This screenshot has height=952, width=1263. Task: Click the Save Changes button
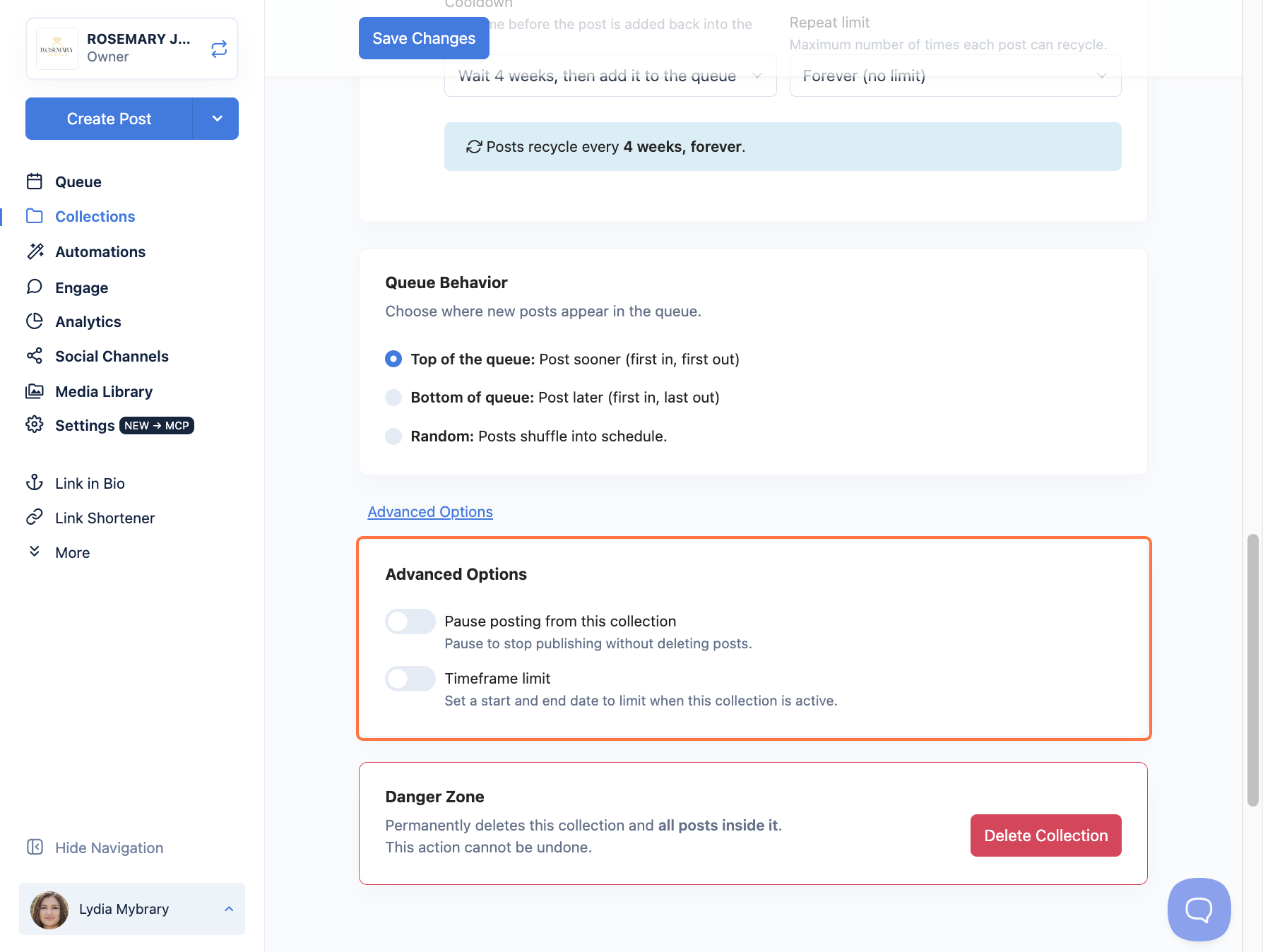coord(424,38)
